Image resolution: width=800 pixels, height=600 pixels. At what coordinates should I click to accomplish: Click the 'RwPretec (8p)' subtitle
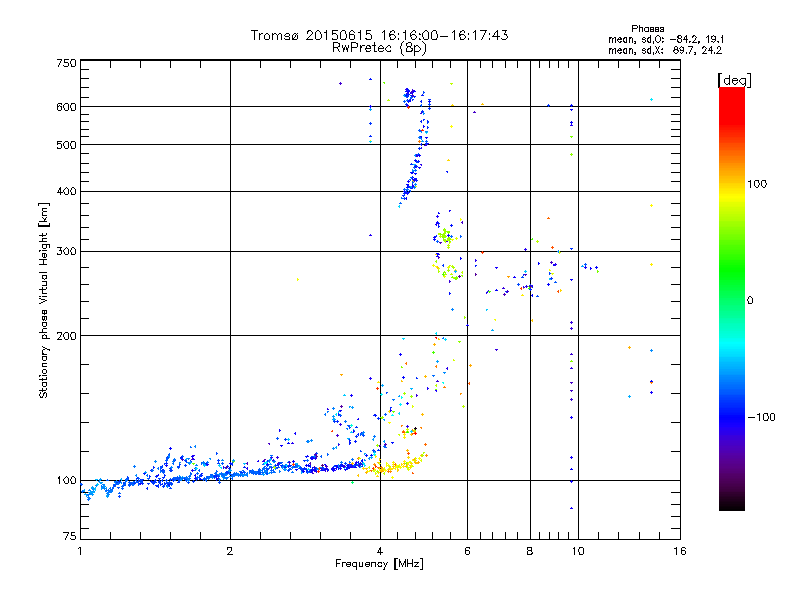point(379,48)
